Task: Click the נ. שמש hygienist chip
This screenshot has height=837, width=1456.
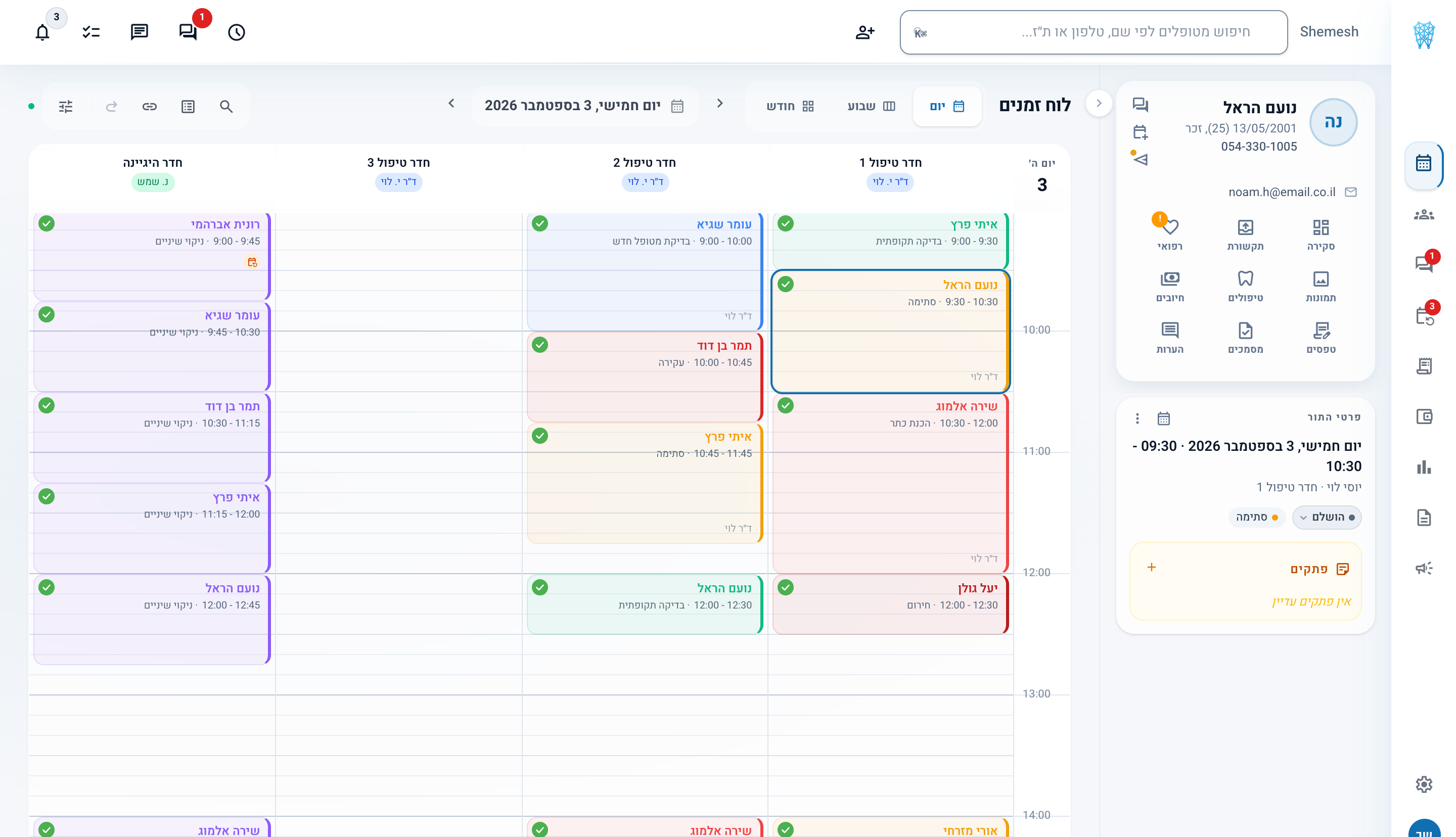Action: point(153,181)
